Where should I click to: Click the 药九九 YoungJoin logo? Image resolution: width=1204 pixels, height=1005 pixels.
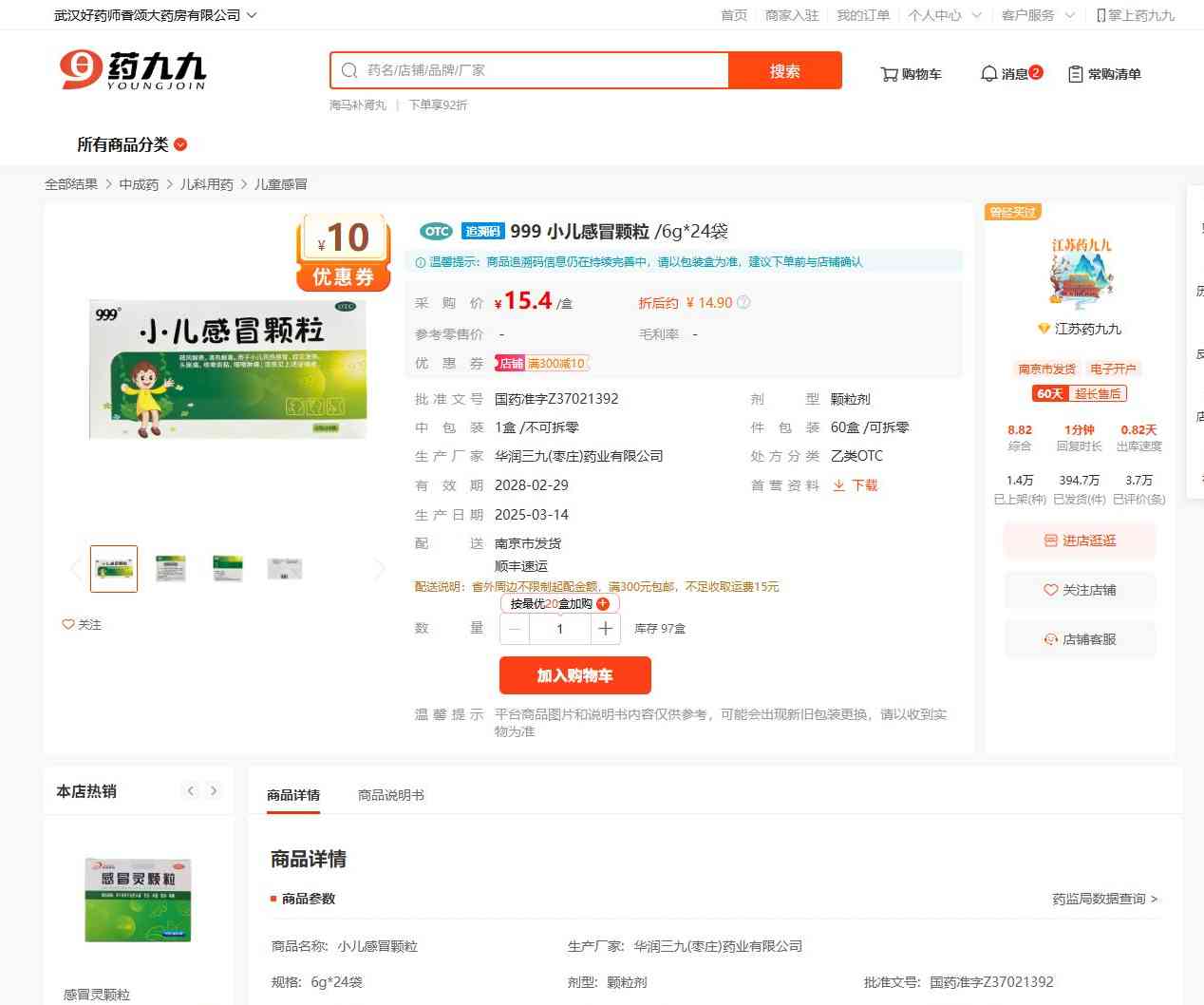click(x=133, y=70)
